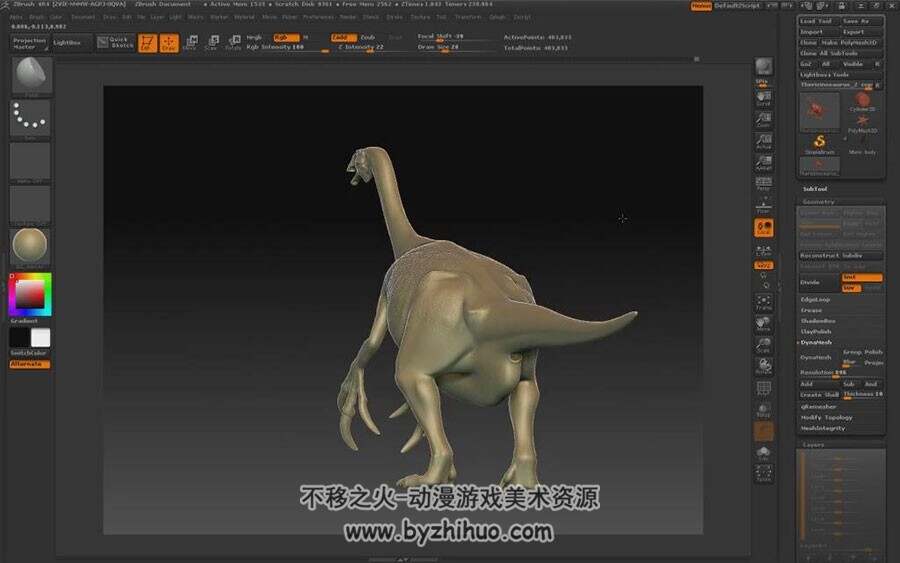Viewport: 900px width, 563px height.
Task: Select the Cylinder3D tool thumbnail
Action: pos(862,102)
